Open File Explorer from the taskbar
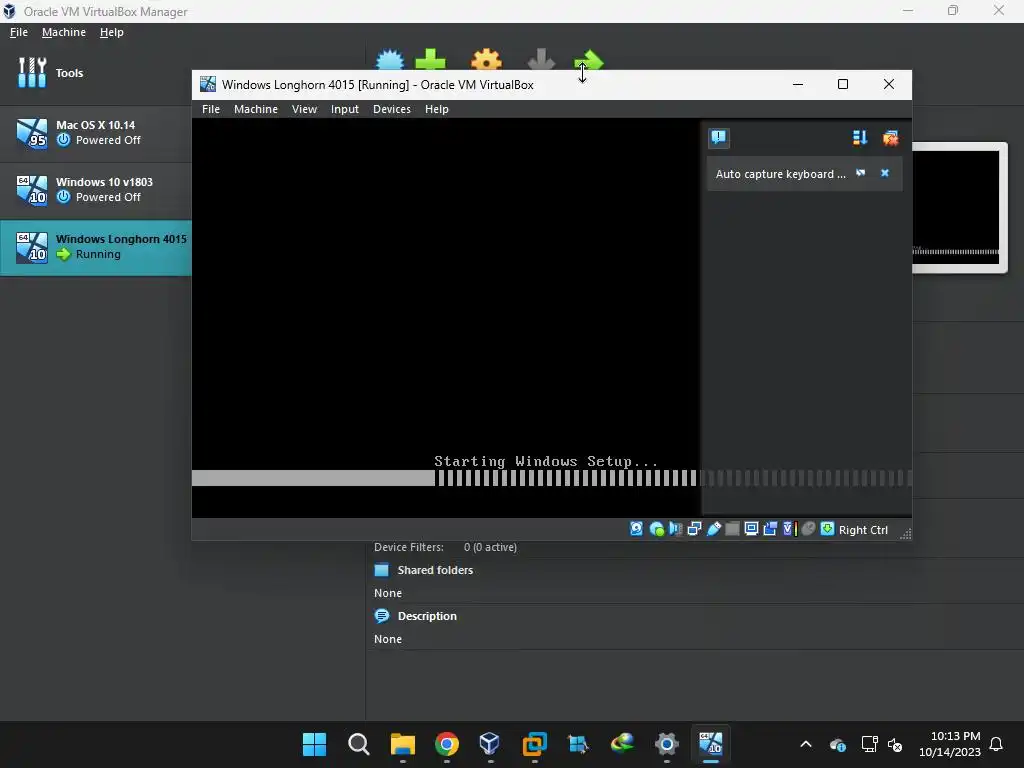Screen dimensions: 1024x768 402,744
